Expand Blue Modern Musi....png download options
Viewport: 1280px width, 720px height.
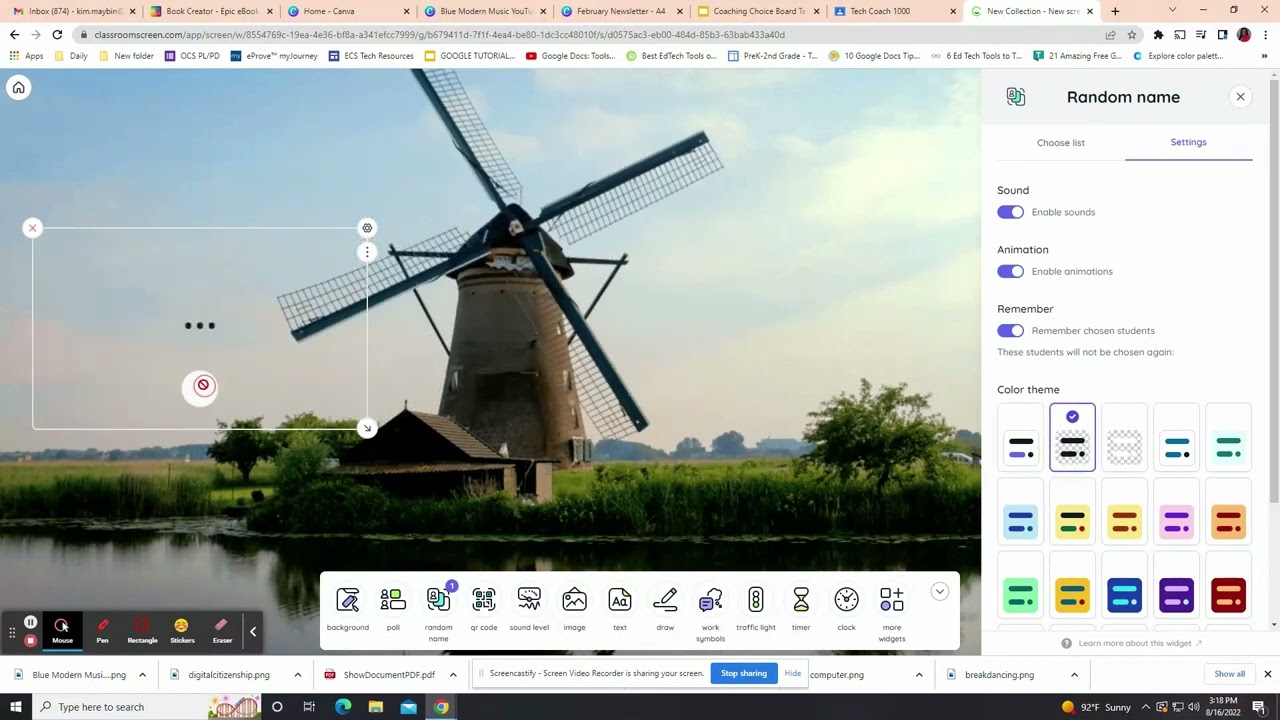[142, 675]
